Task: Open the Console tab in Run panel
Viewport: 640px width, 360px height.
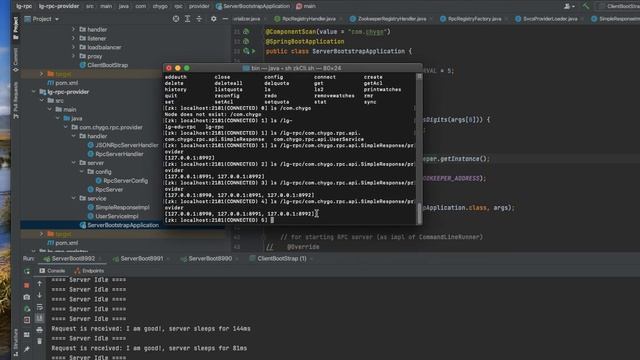Action: tap(52, 271)
